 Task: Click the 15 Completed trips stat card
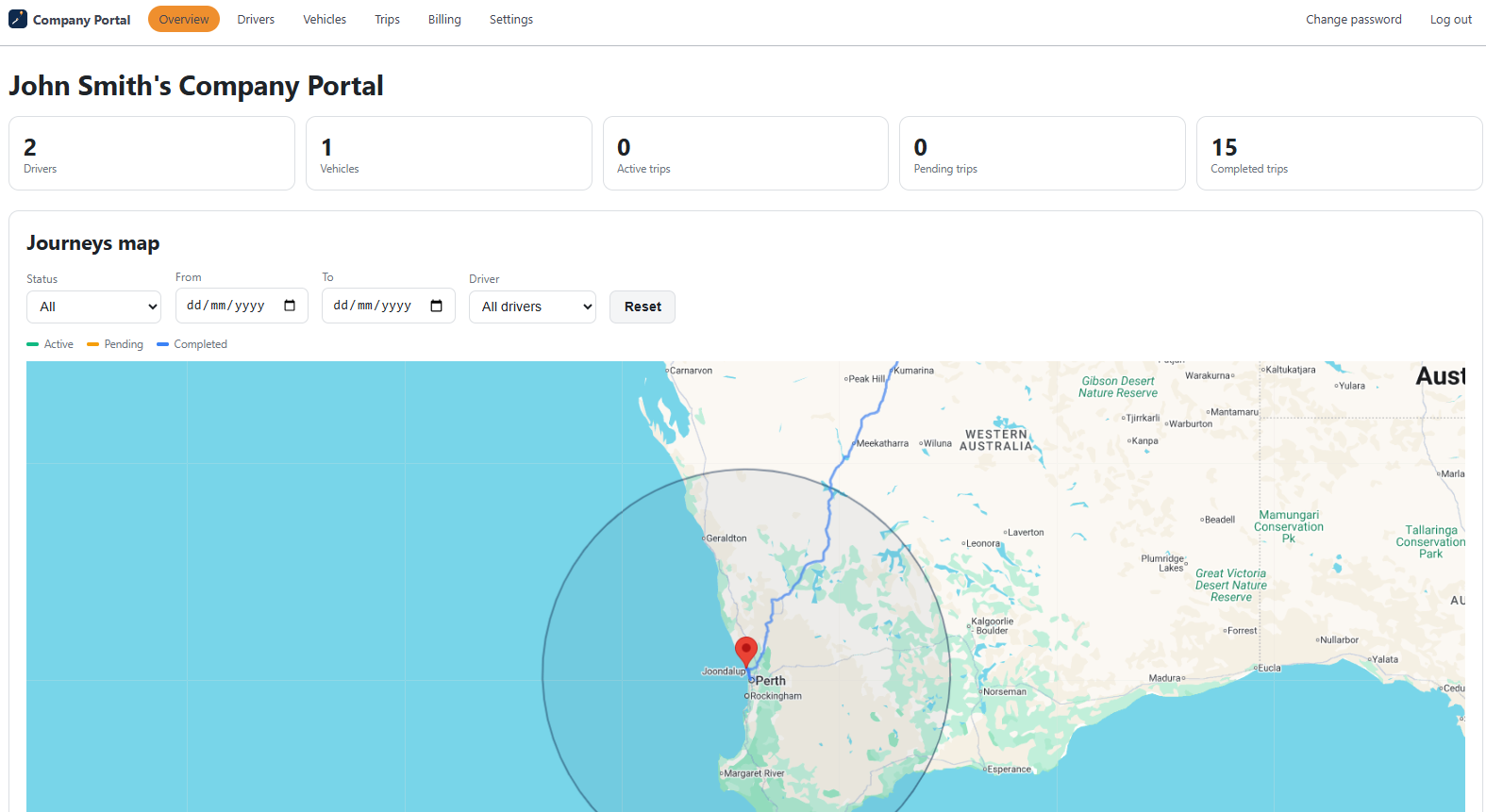pos(1340,153)
